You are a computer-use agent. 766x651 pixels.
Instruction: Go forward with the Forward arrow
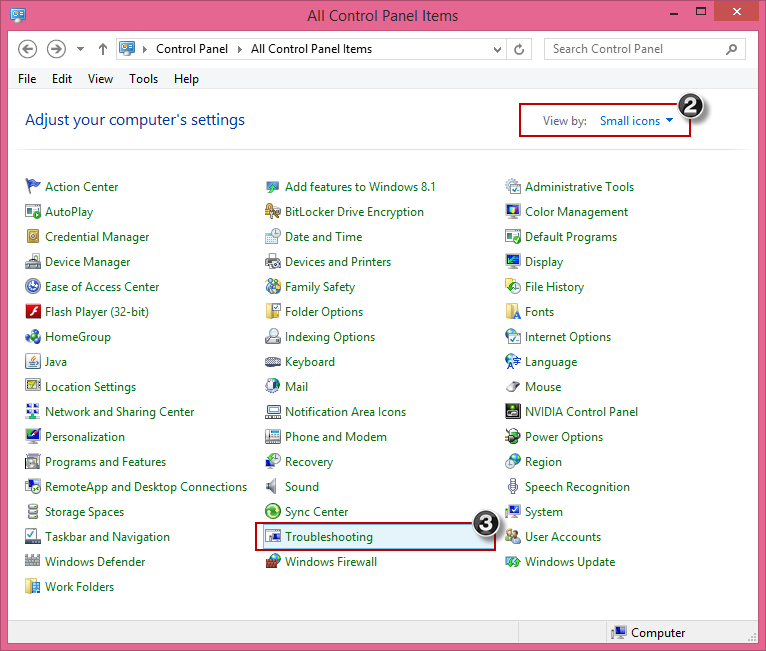coord(56,49)
